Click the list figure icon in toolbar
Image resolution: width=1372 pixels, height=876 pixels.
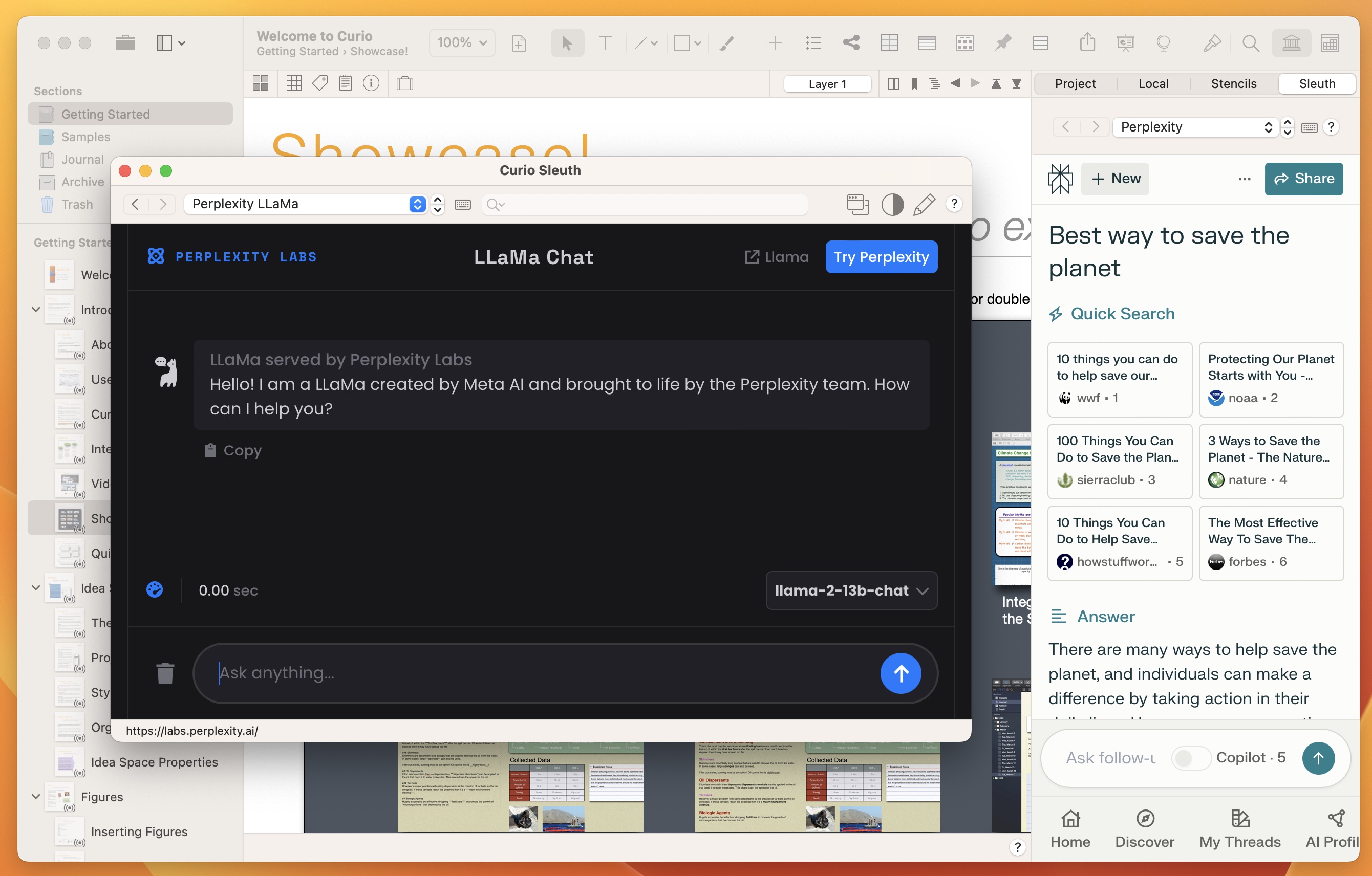pyautogui.click(x=813, y=42)
